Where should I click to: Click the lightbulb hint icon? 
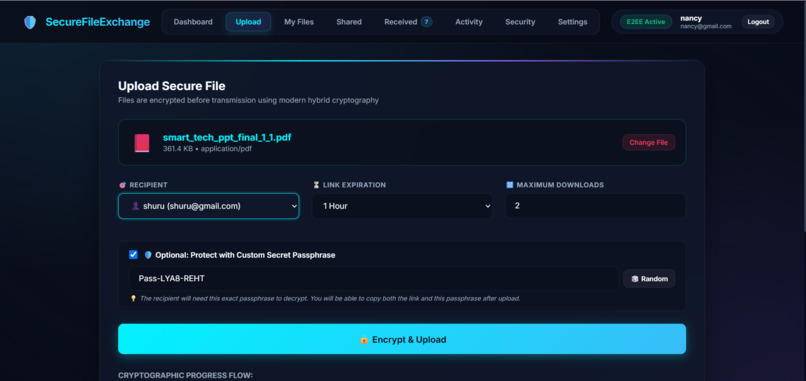point(133,298)
